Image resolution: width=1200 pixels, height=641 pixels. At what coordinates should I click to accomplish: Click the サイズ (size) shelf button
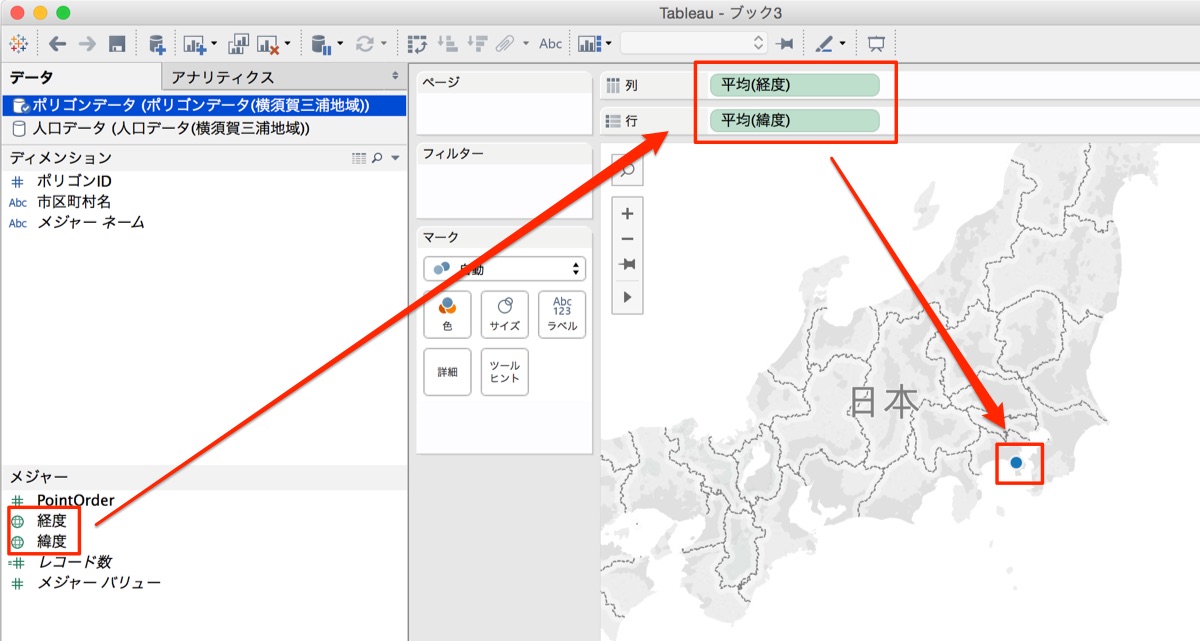coord(505,314)
